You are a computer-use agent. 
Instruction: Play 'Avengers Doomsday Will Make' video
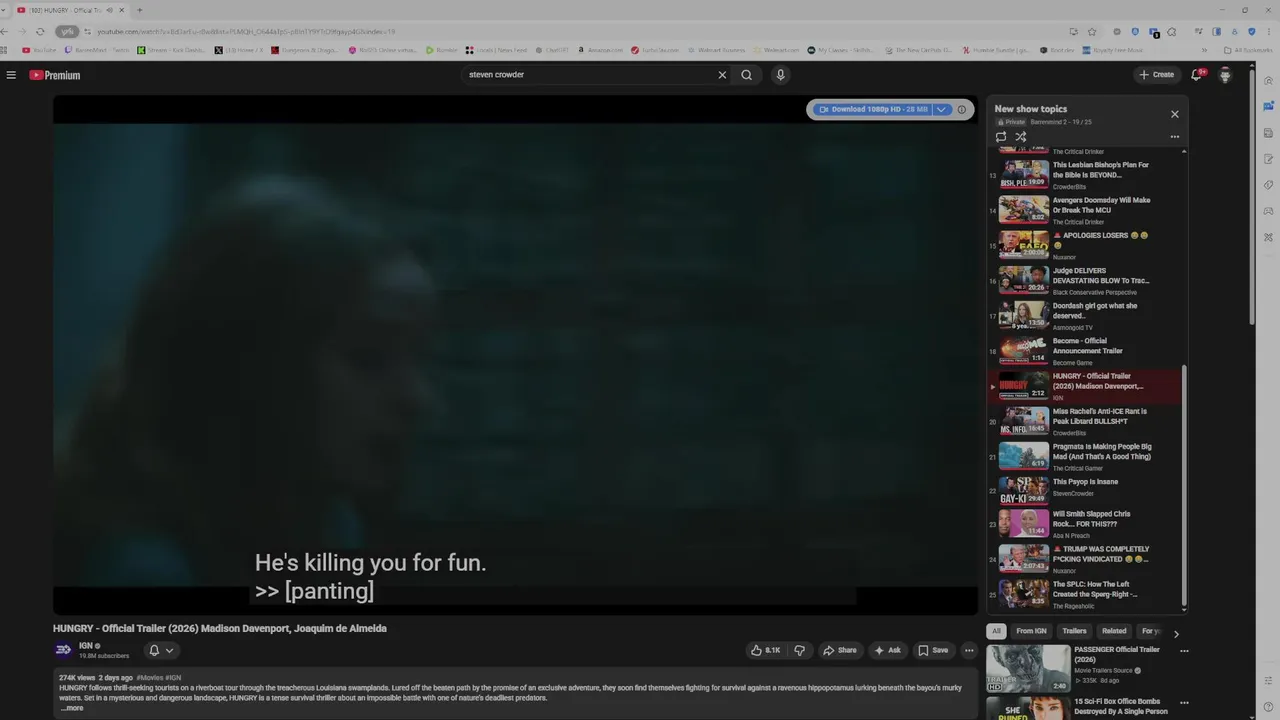[x=1085, y=210]
